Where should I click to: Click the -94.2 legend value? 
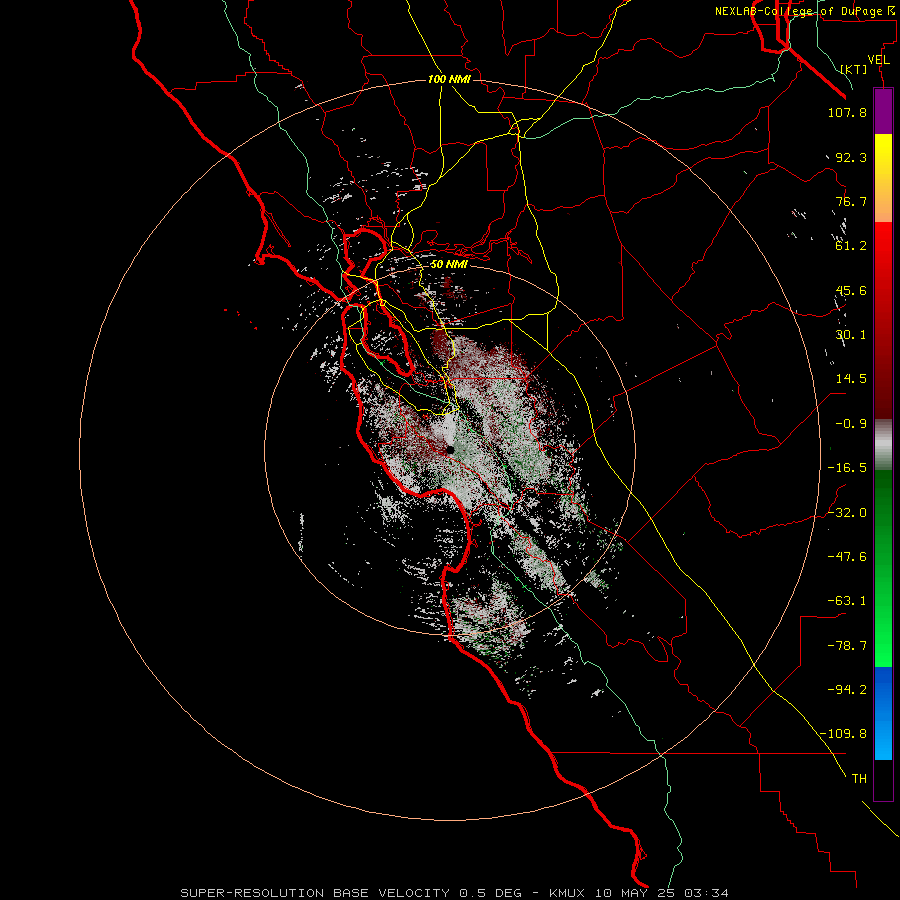pos(847,690)
